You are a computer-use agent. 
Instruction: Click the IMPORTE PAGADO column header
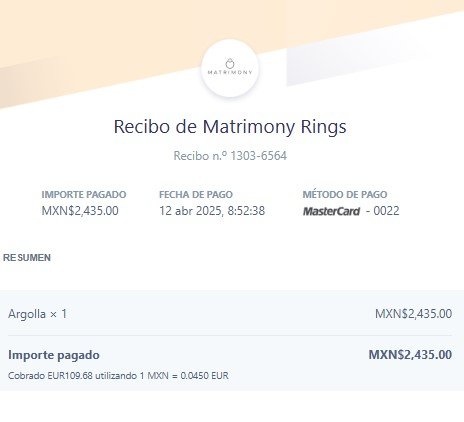click(84, 195)
